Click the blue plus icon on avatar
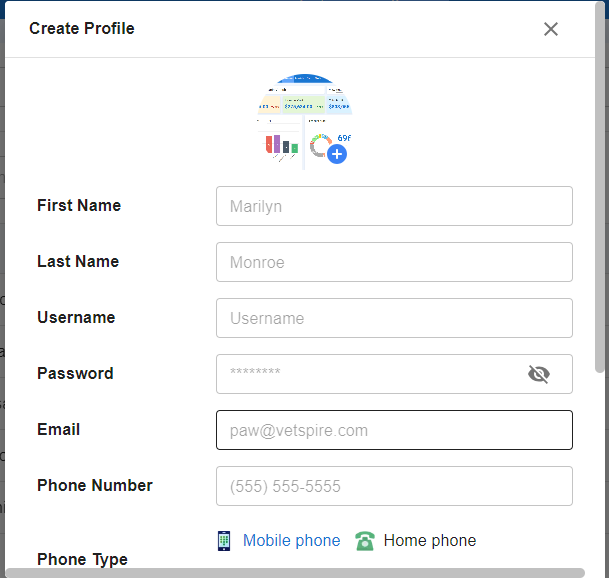Image resolution: width=609 pixels, height=578 pixels. tap(337, 154)
